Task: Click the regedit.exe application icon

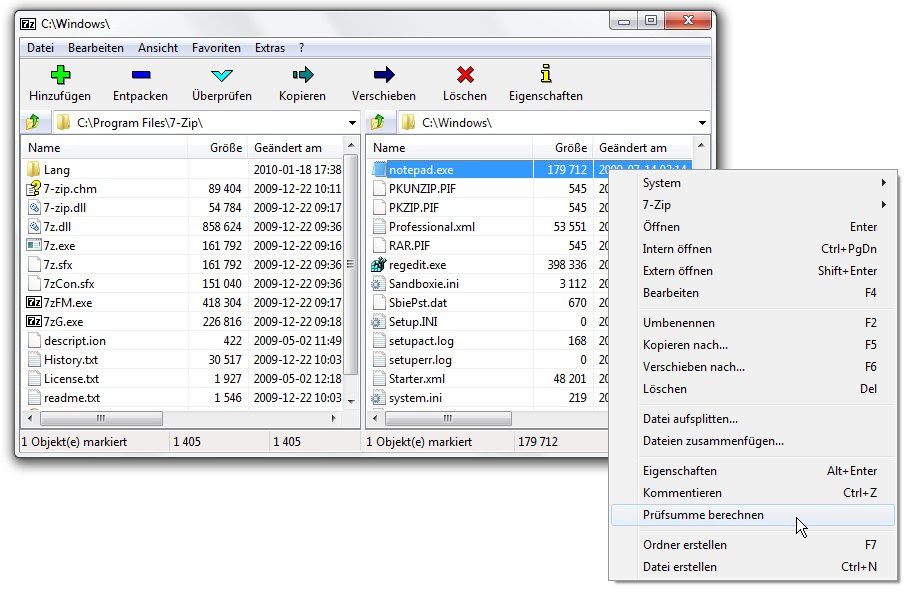Action: coord(379,264)
